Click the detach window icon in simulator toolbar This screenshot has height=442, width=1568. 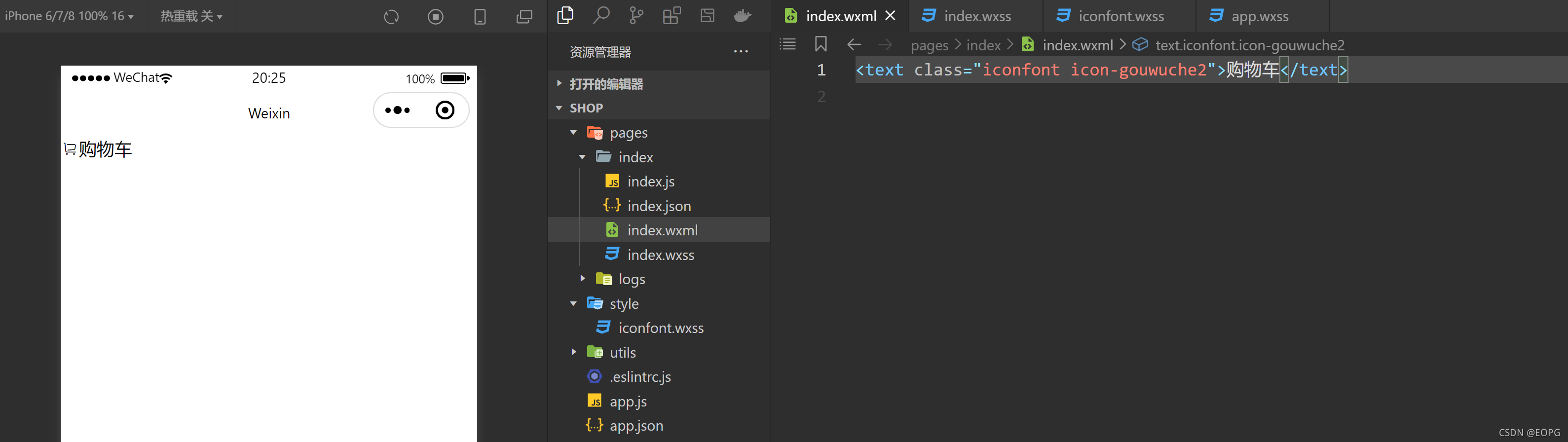[x=524, y=16]
